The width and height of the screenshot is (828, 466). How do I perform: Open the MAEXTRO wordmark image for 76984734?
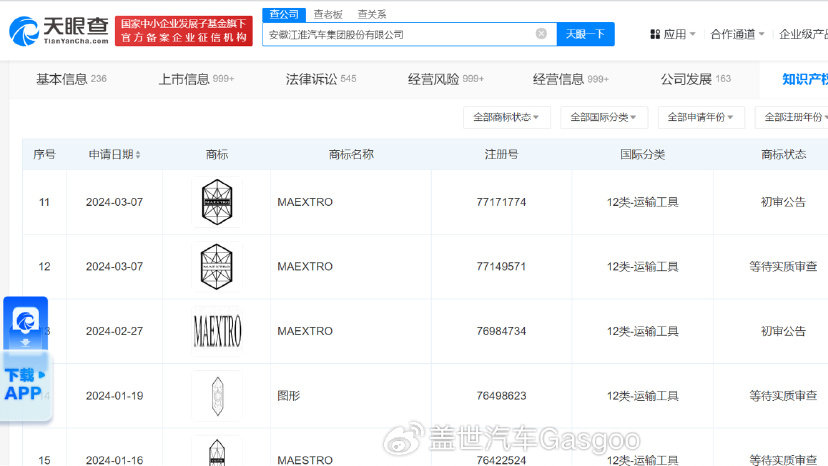click(217, 331)
